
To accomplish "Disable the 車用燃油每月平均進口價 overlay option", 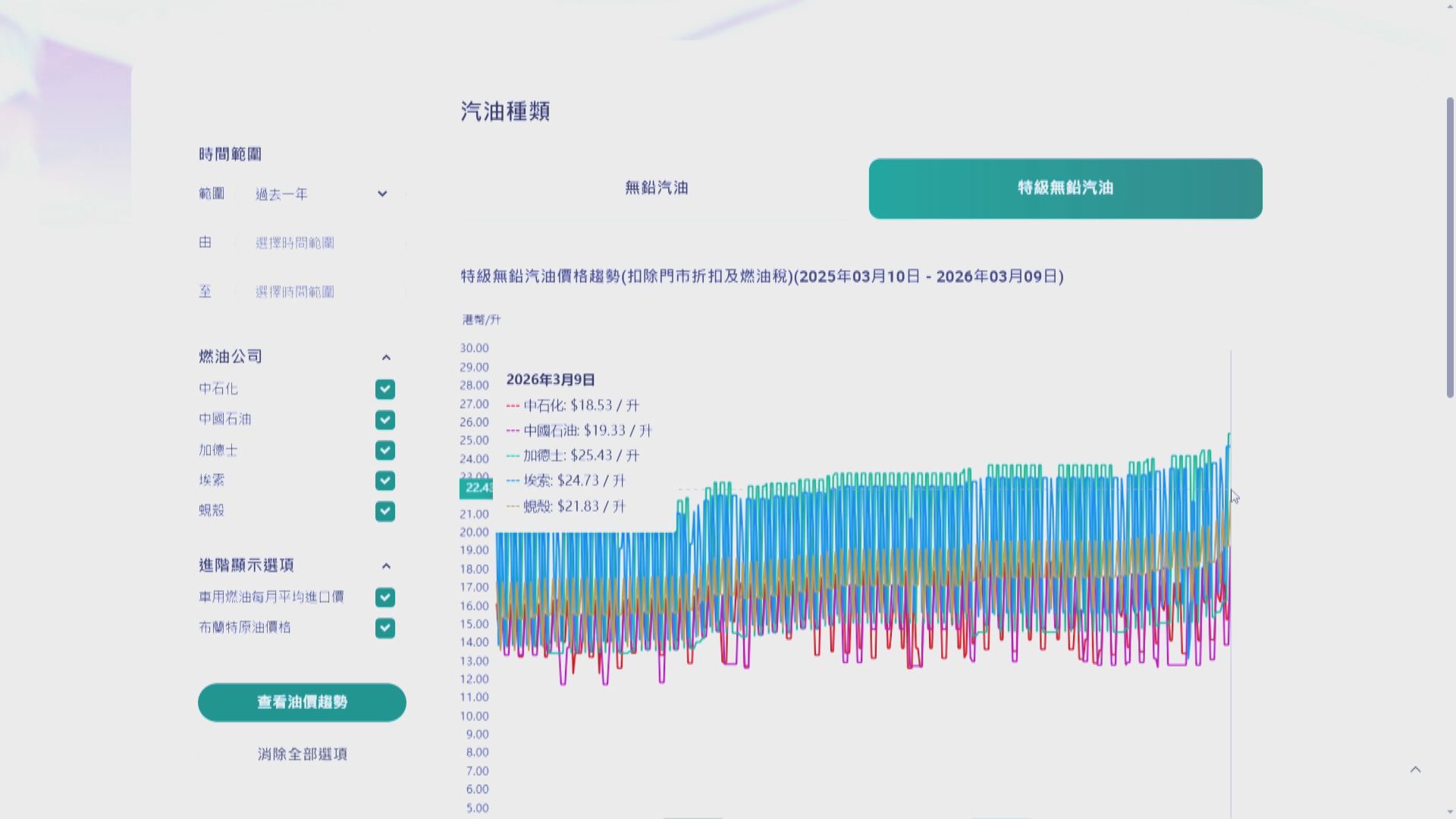I will (x=385, y=597).
